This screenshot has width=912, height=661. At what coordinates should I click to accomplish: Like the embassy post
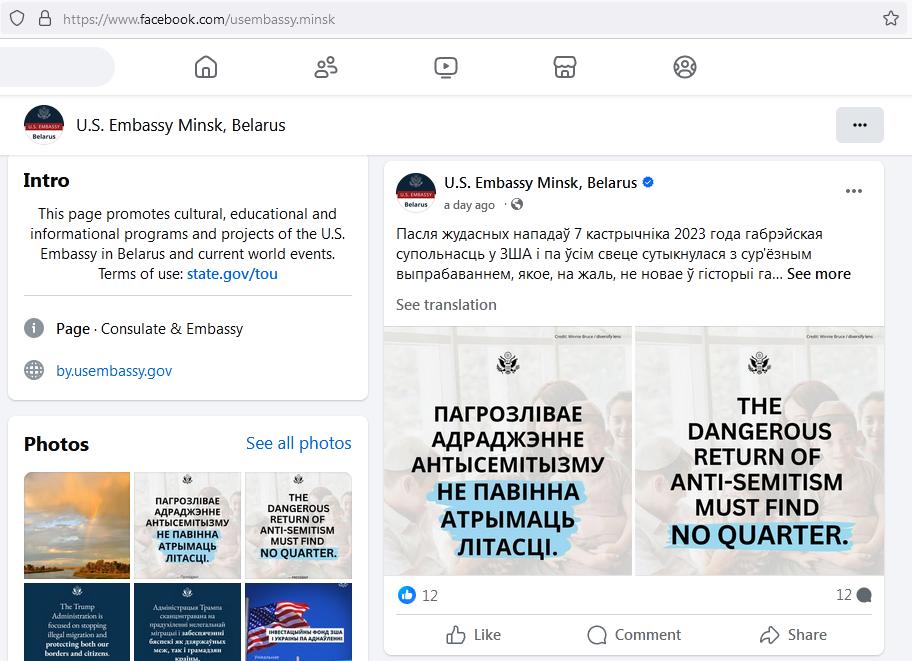(473, 635)
